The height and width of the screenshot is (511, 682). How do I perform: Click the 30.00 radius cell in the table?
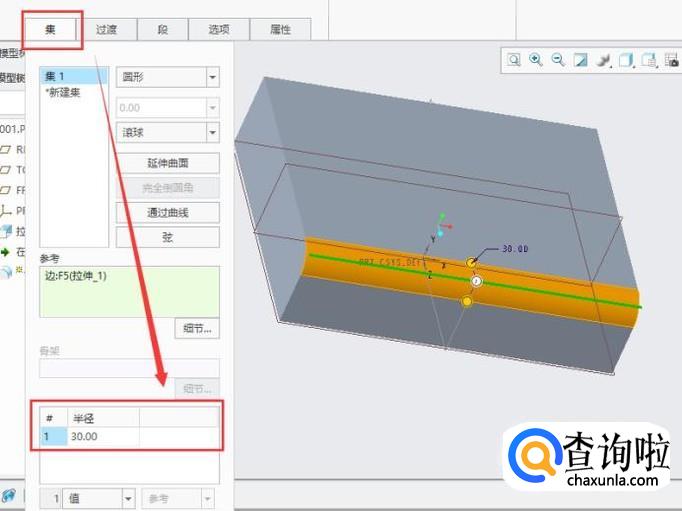[103, 436]
